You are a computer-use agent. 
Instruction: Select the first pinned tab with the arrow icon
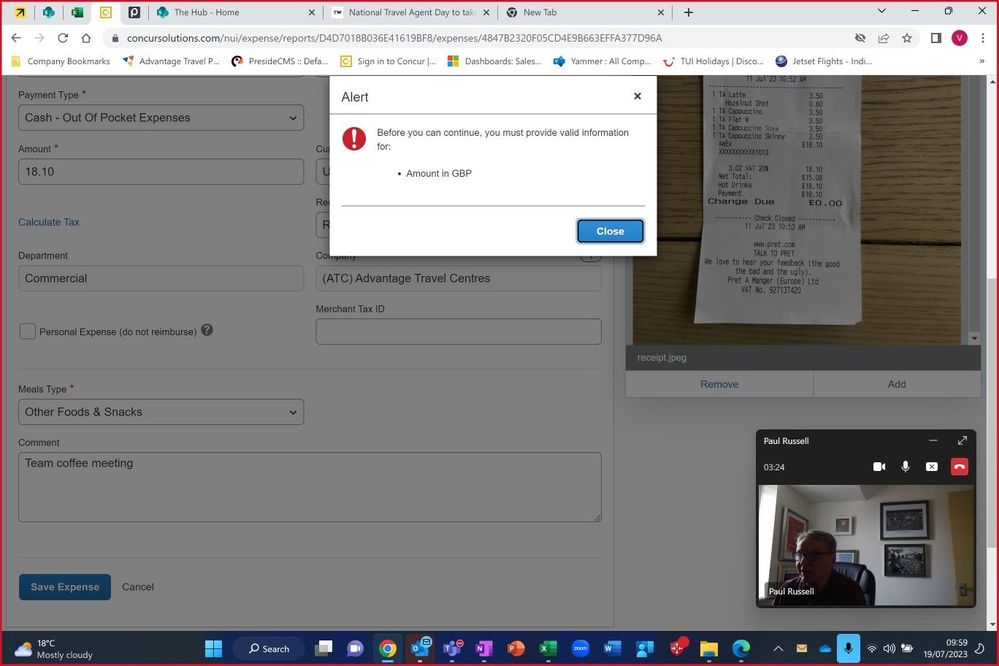[x=20, y=12]
